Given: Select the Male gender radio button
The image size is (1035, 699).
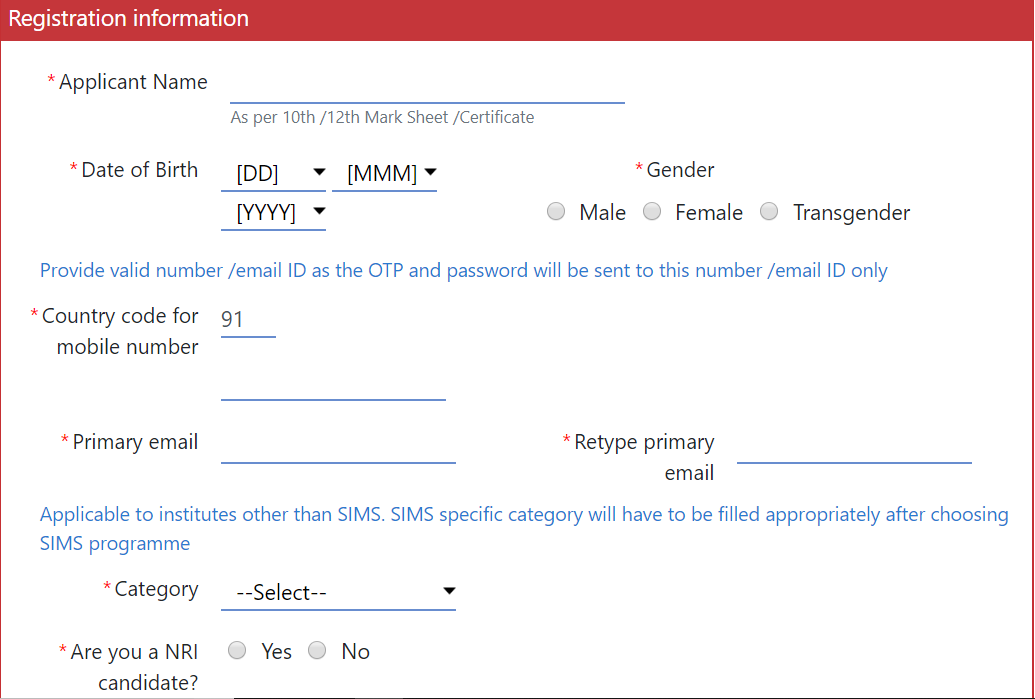Looking at the screenshot, I should click(x=556, y=211).
